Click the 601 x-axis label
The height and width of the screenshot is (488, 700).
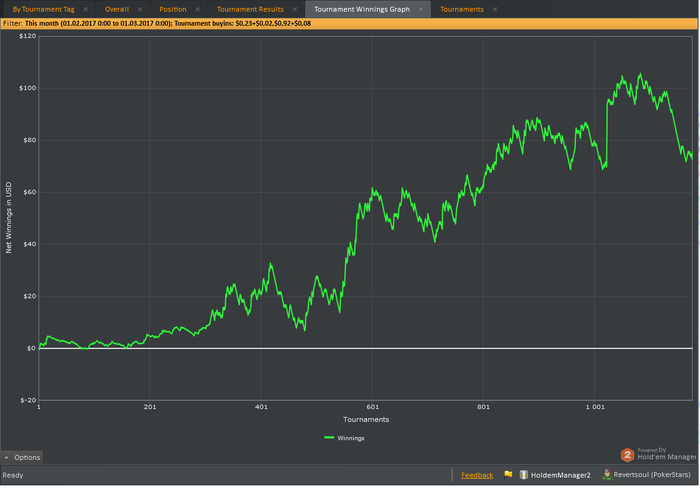(x=372, y=407)
